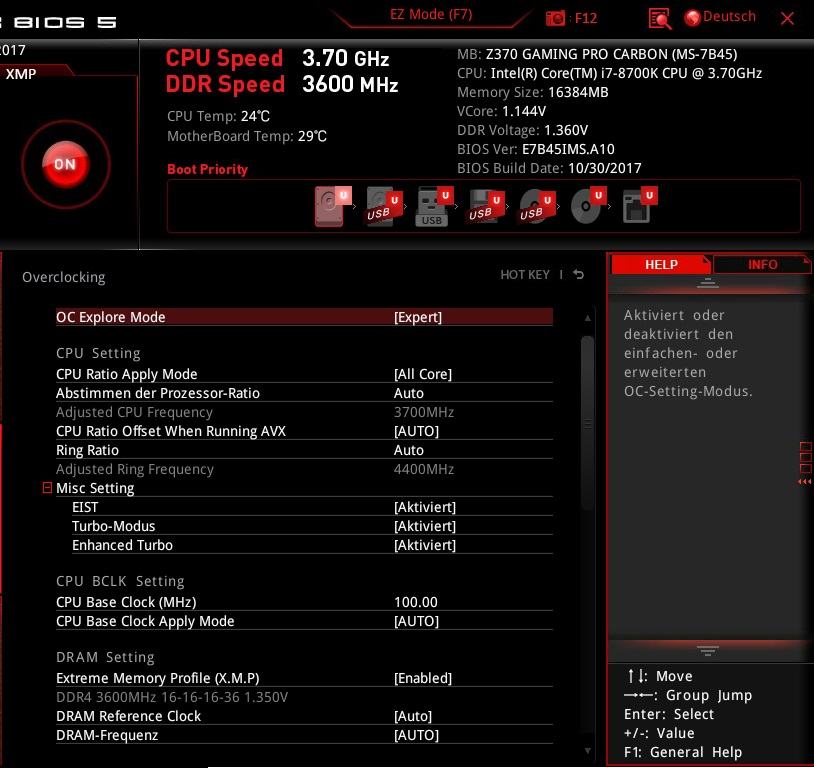This screenshot has height=768, width=814.
Task: Toggle the XMP ON button
Action: click(x=65, y=164)
